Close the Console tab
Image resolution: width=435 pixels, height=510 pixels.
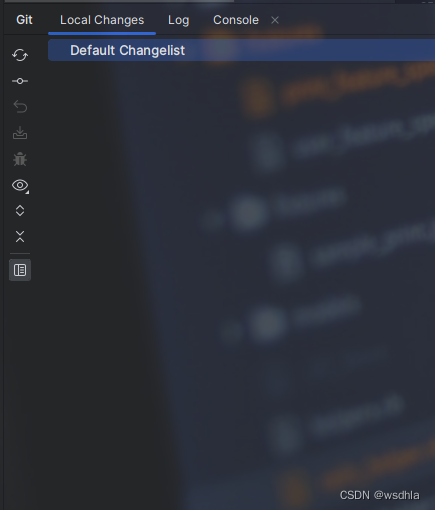pyautogui.click(x=275, y=20)
